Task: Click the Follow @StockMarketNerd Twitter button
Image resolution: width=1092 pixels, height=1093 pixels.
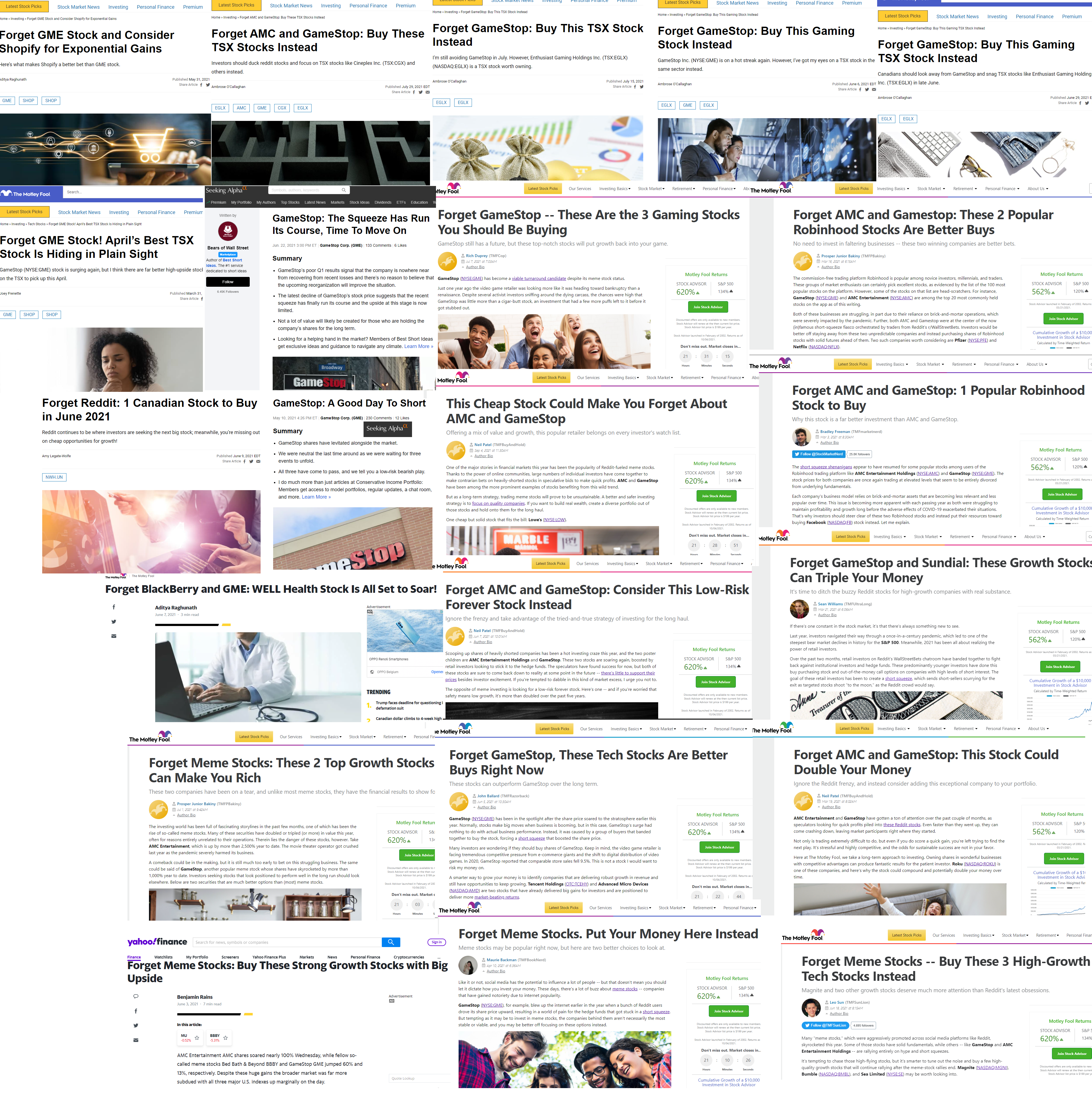Action: pos(819,454)
